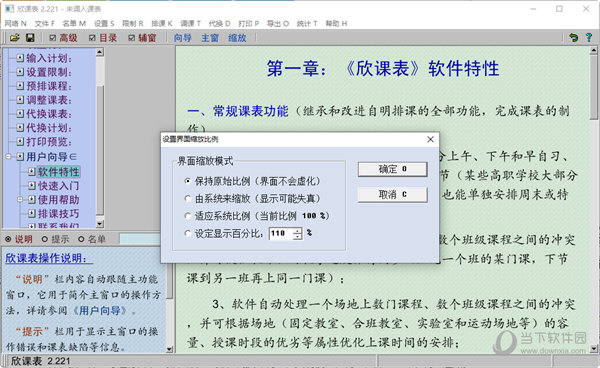Click the question mark help icon
The width and height of the screenshot is (600, 368).
click(589, 37)
